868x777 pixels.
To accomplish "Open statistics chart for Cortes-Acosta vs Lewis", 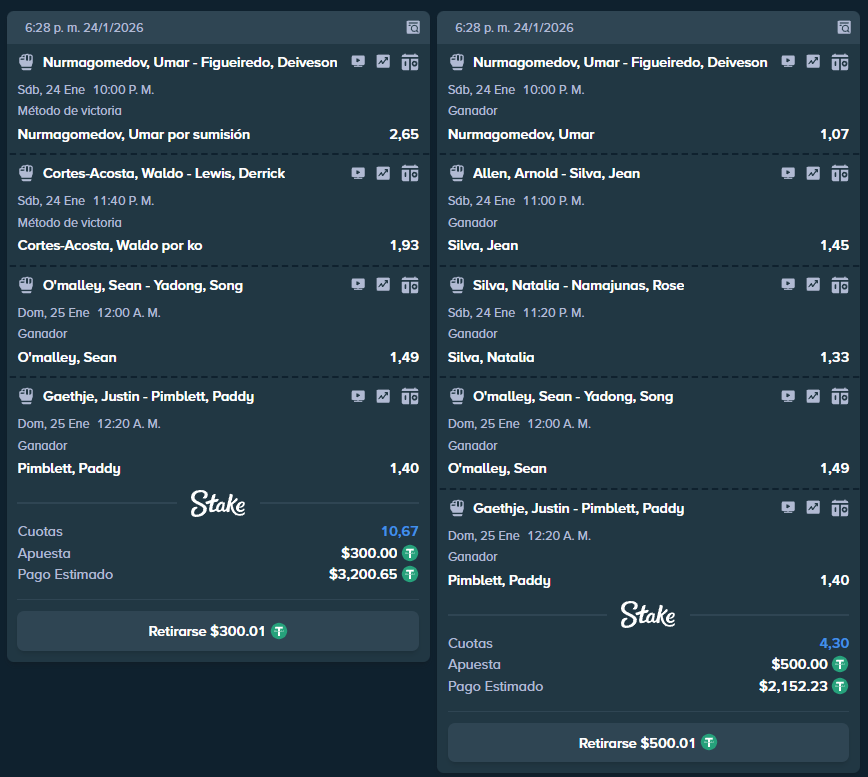I will pyautogui.click(x=383, y=173).
